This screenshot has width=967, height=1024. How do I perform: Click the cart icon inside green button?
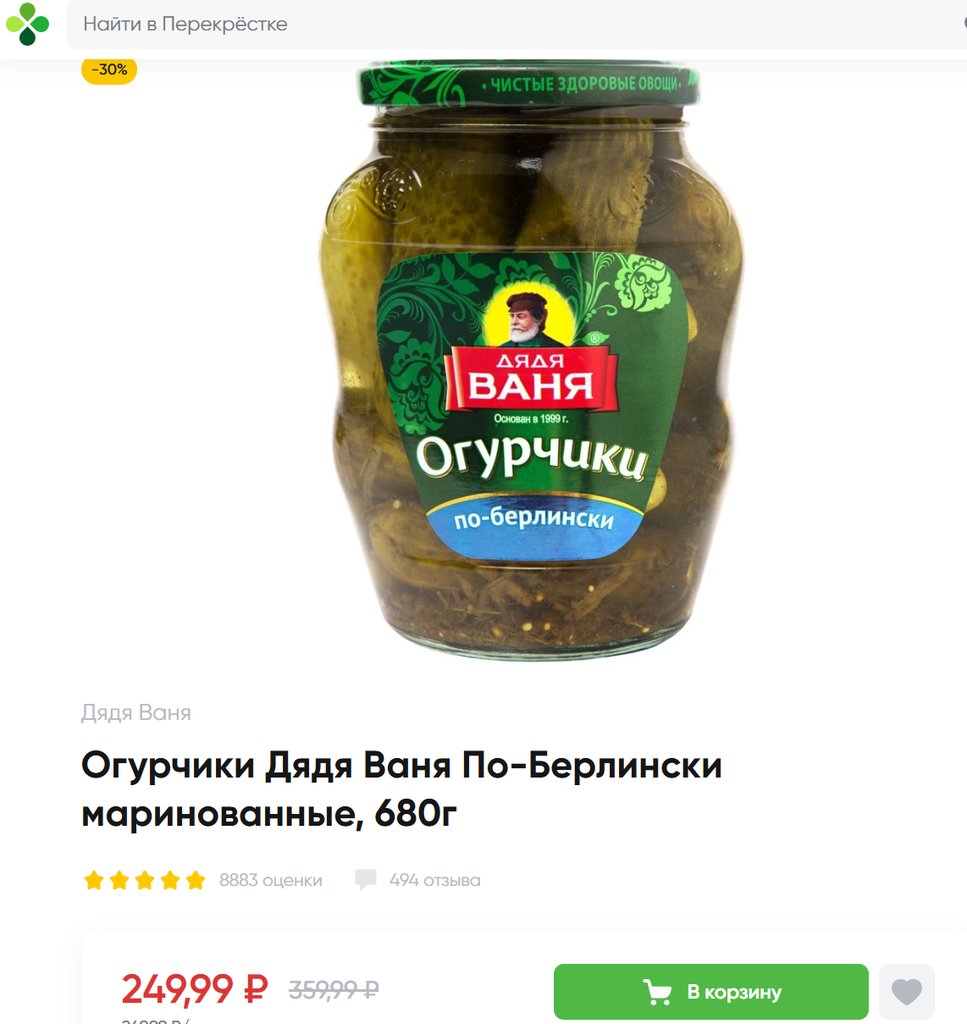point(658,992)
